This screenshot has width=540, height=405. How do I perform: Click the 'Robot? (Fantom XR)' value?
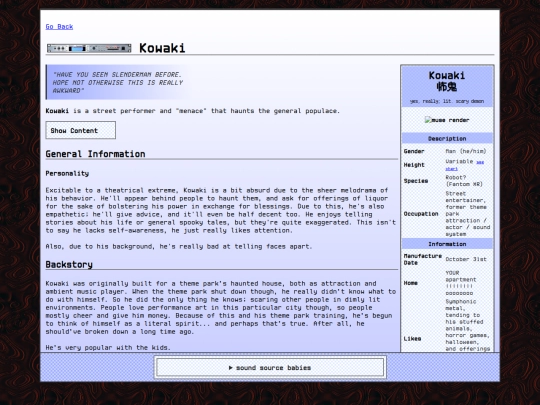[x=464, y=181]
